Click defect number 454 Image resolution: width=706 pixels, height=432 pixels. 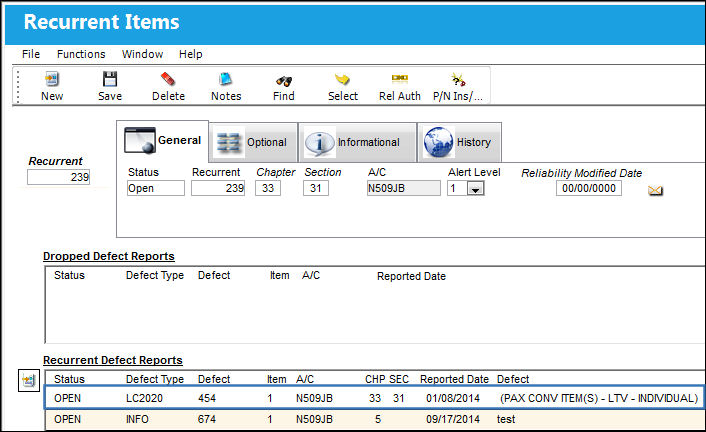pos(207,398)
